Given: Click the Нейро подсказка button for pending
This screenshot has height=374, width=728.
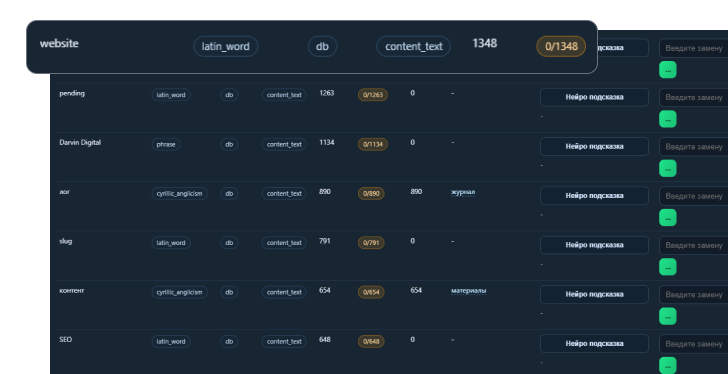Looking at the screenshot, I should 594,97.
